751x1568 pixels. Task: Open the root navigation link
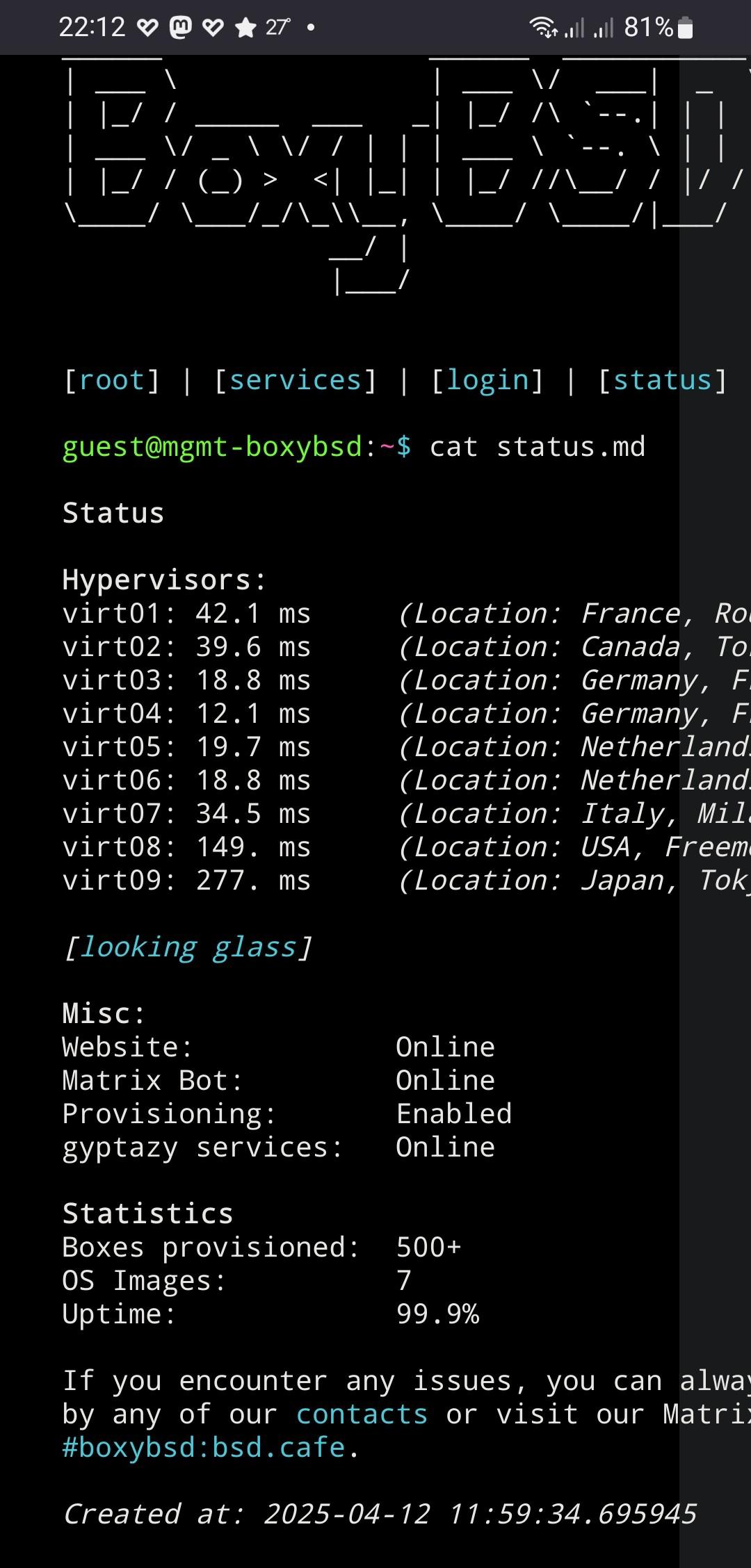(111, 380)
